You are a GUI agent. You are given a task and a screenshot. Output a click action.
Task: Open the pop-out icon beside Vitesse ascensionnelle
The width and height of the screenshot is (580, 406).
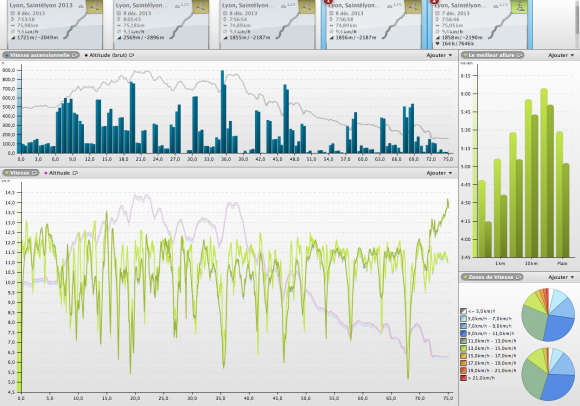(x=74, y=55)
